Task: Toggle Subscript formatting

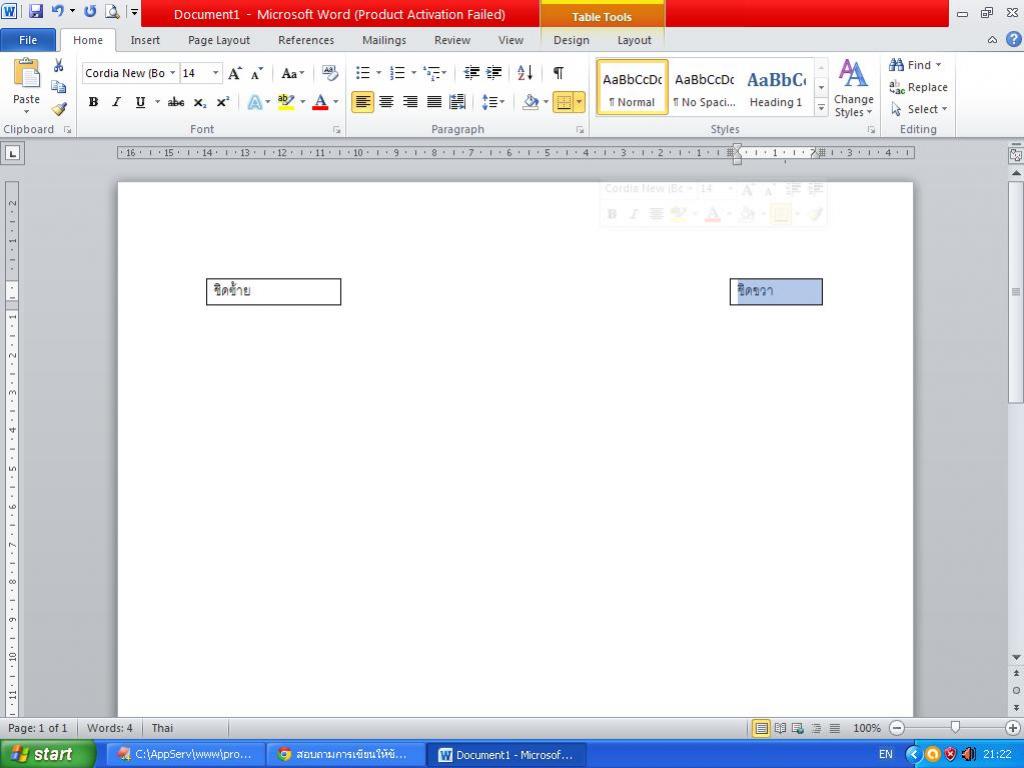Action: tap(200, 102)
